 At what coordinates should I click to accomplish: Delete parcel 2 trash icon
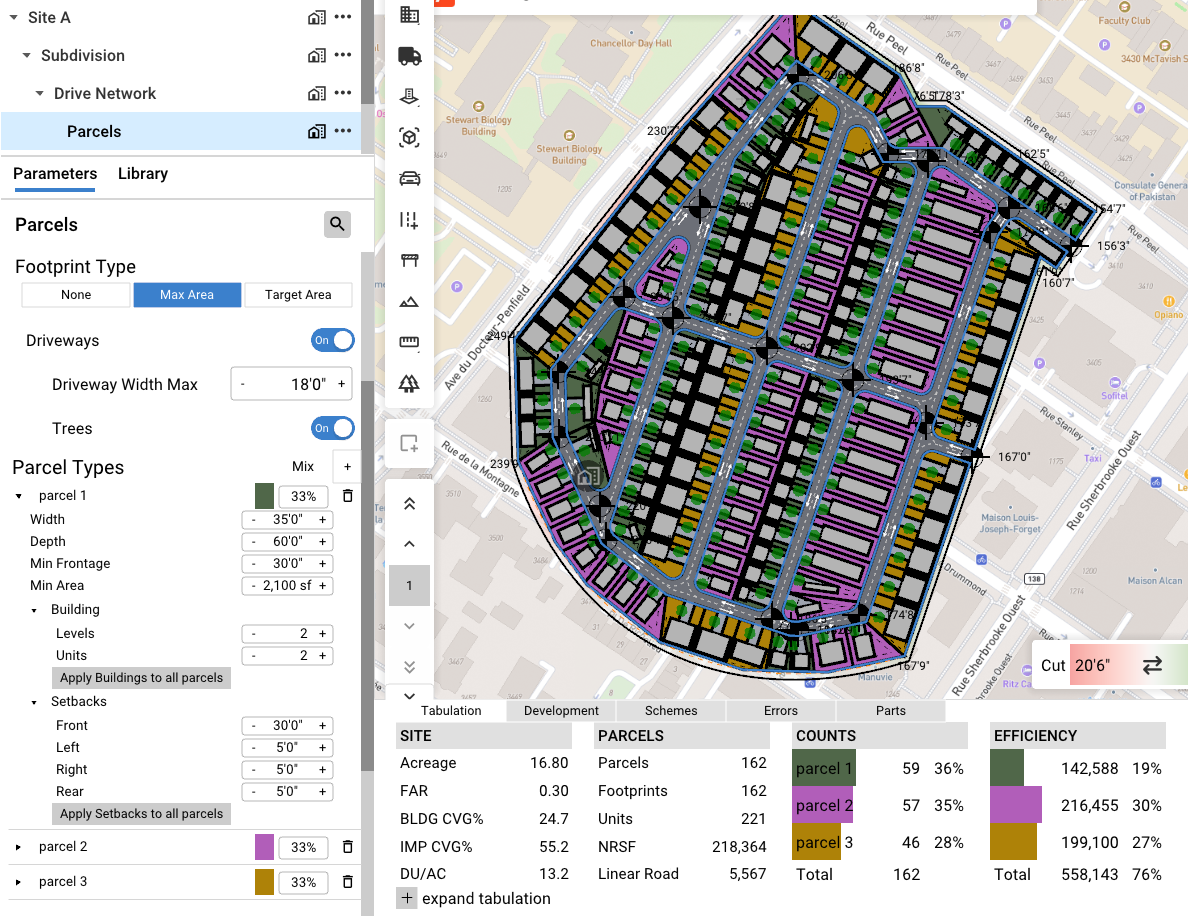tap(348, 846)
